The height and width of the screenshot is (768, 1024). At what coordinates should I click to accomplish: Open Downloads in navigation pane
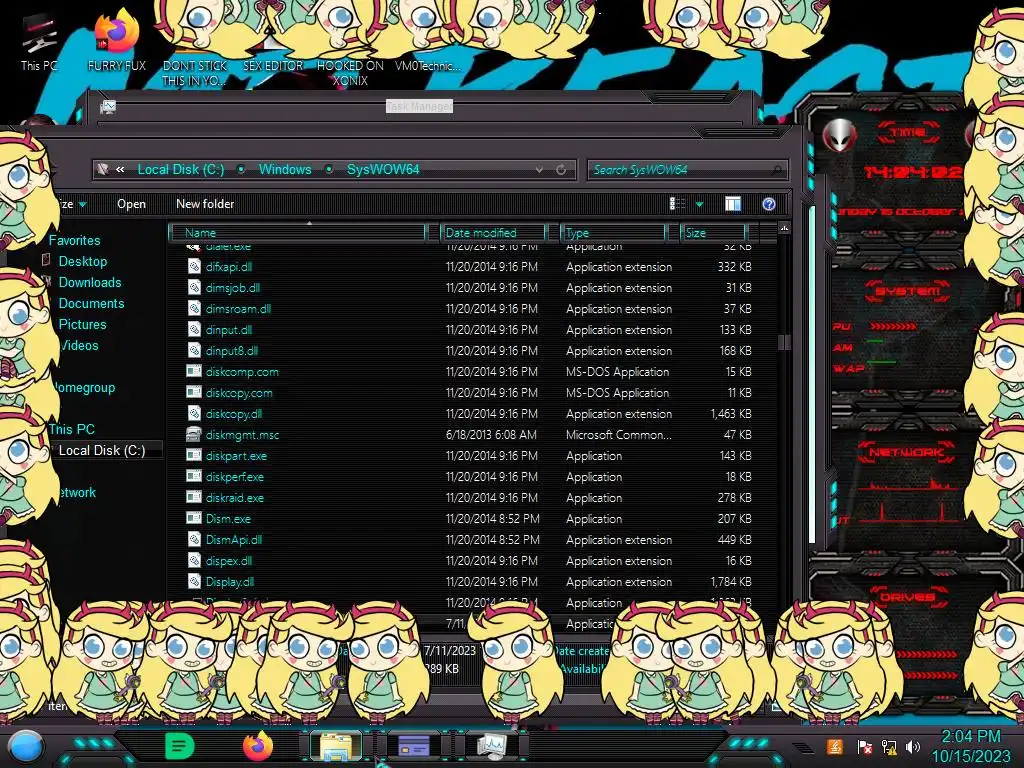tap(90, 282)
